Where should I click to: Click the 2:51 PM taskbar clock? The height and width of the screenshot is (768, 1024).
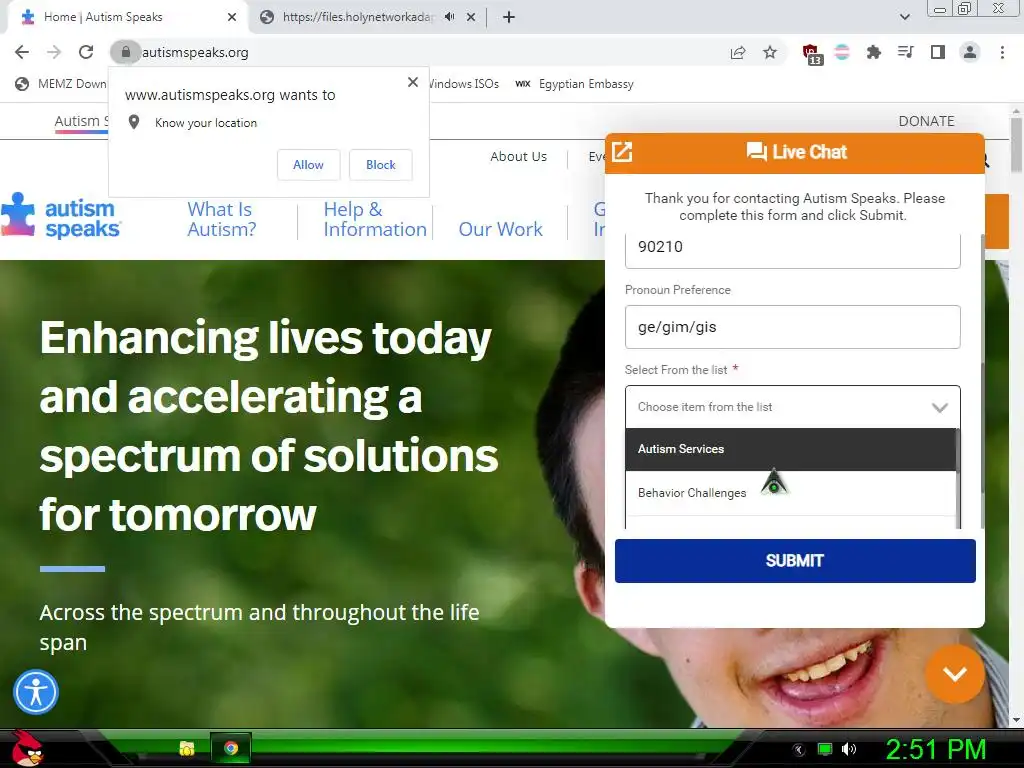[935, 749]
